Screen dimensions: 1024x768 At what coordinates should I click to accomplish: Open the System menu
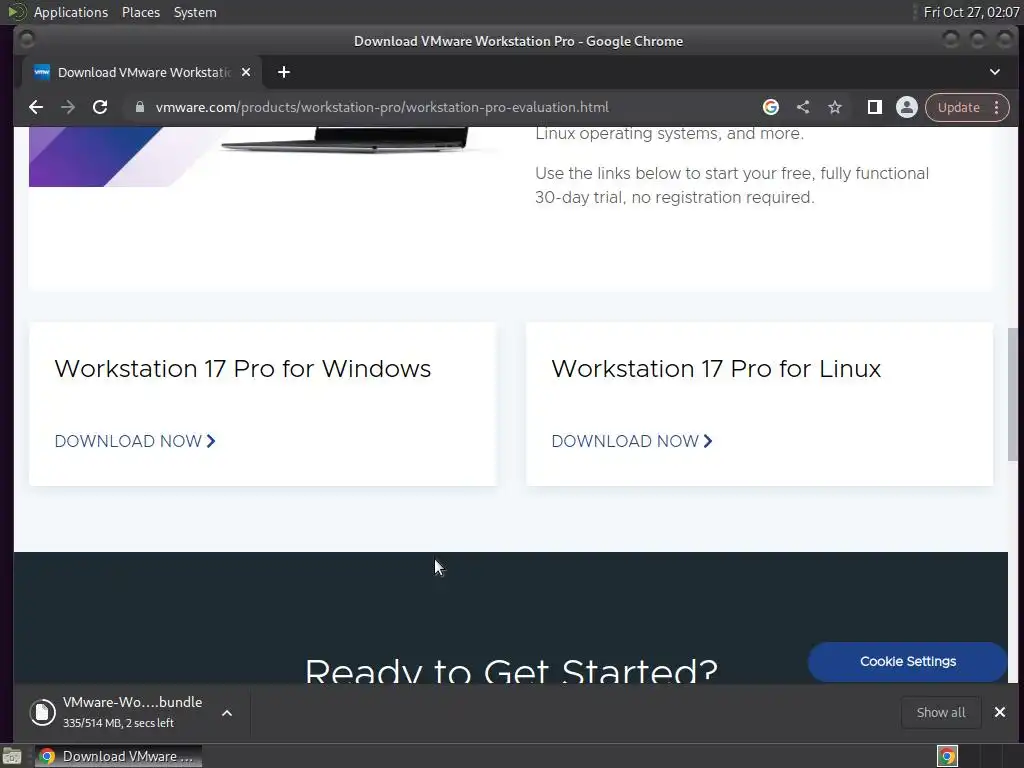tap(195, 12)
